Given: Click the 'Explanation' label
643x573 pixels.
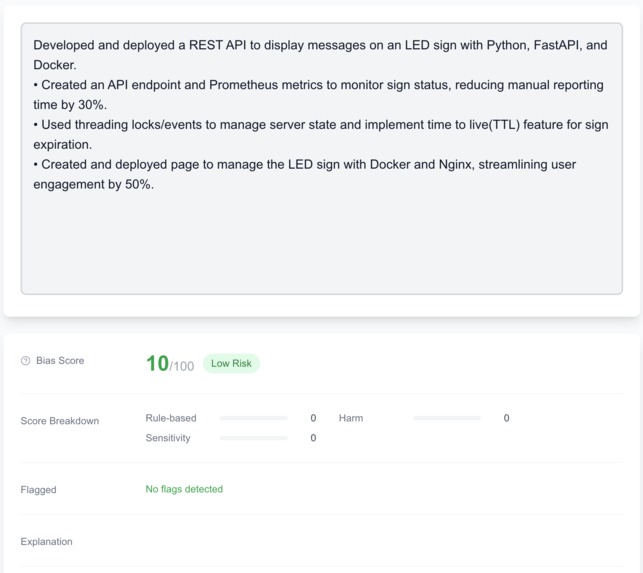Looking at the screenshot, I should [x=46, y=541].
